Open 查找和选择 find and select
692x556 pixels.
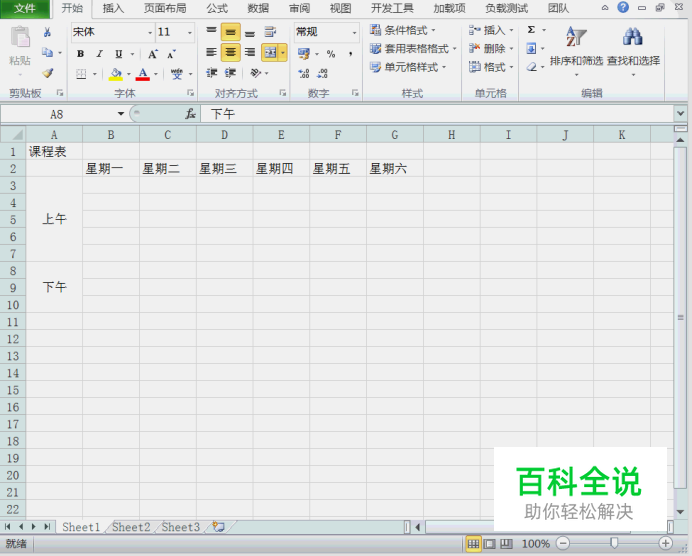pyautogui.click(x=633, y=51)
